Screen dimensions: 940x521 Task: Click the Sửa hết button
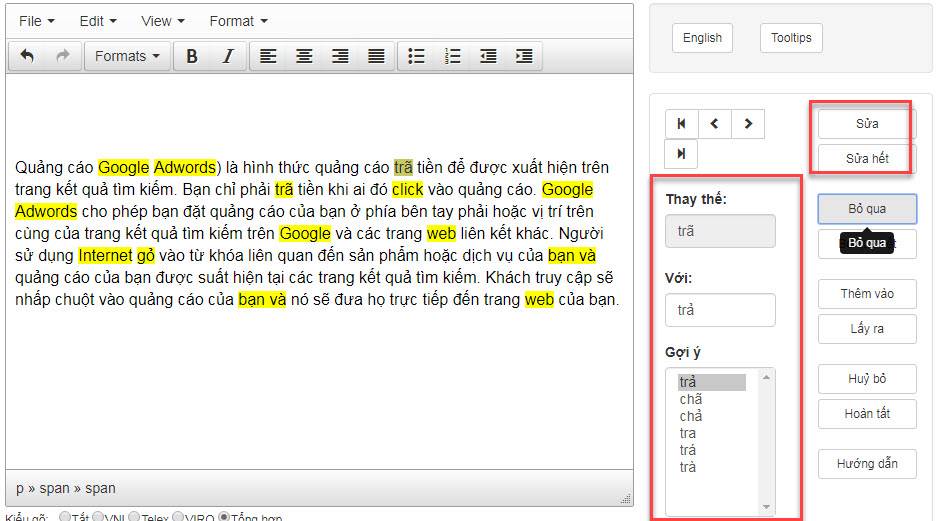pos(866,159)
